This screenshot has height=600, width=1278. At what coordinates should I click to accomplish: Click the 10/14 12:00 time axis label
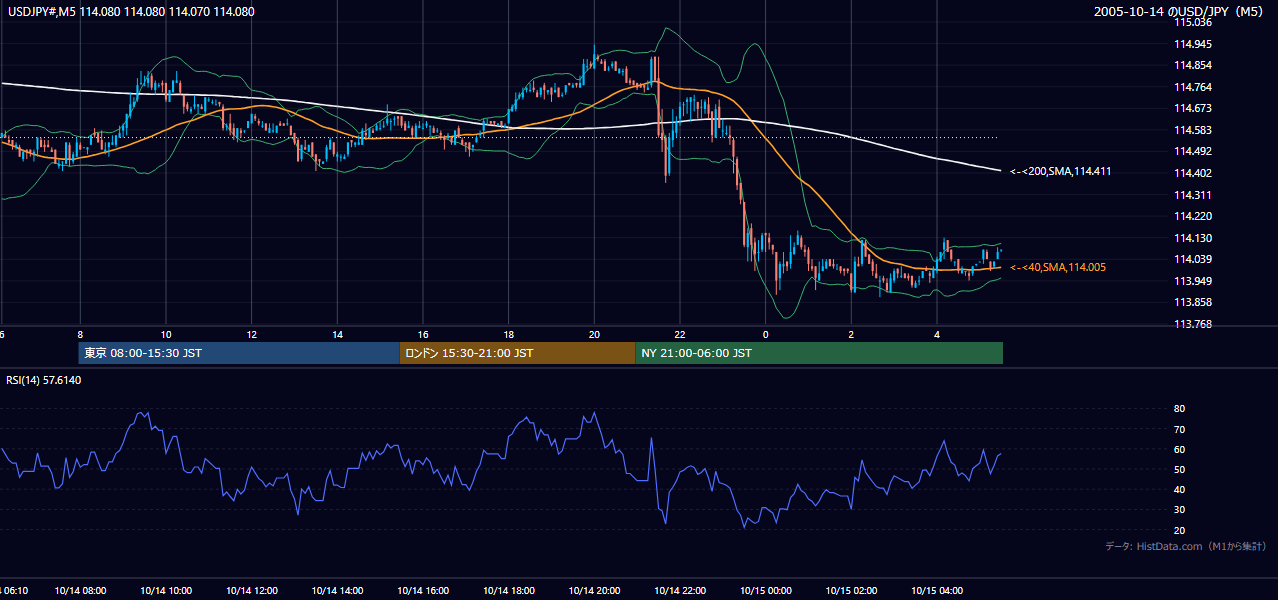pos(252,591)
